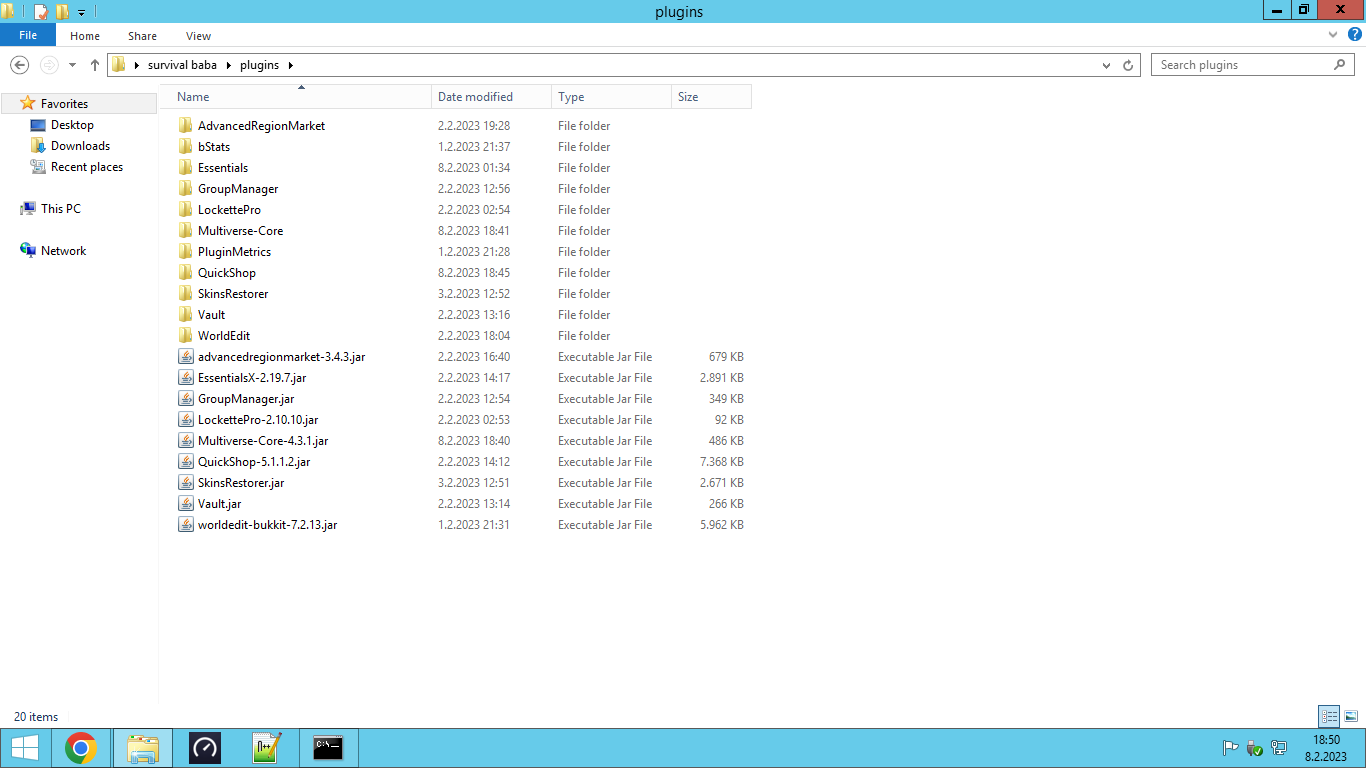Open the Action Center flag tray icon
The height and width of the screenshot is (768, 1366).
pyautogui.click(x=1230, y=748)
